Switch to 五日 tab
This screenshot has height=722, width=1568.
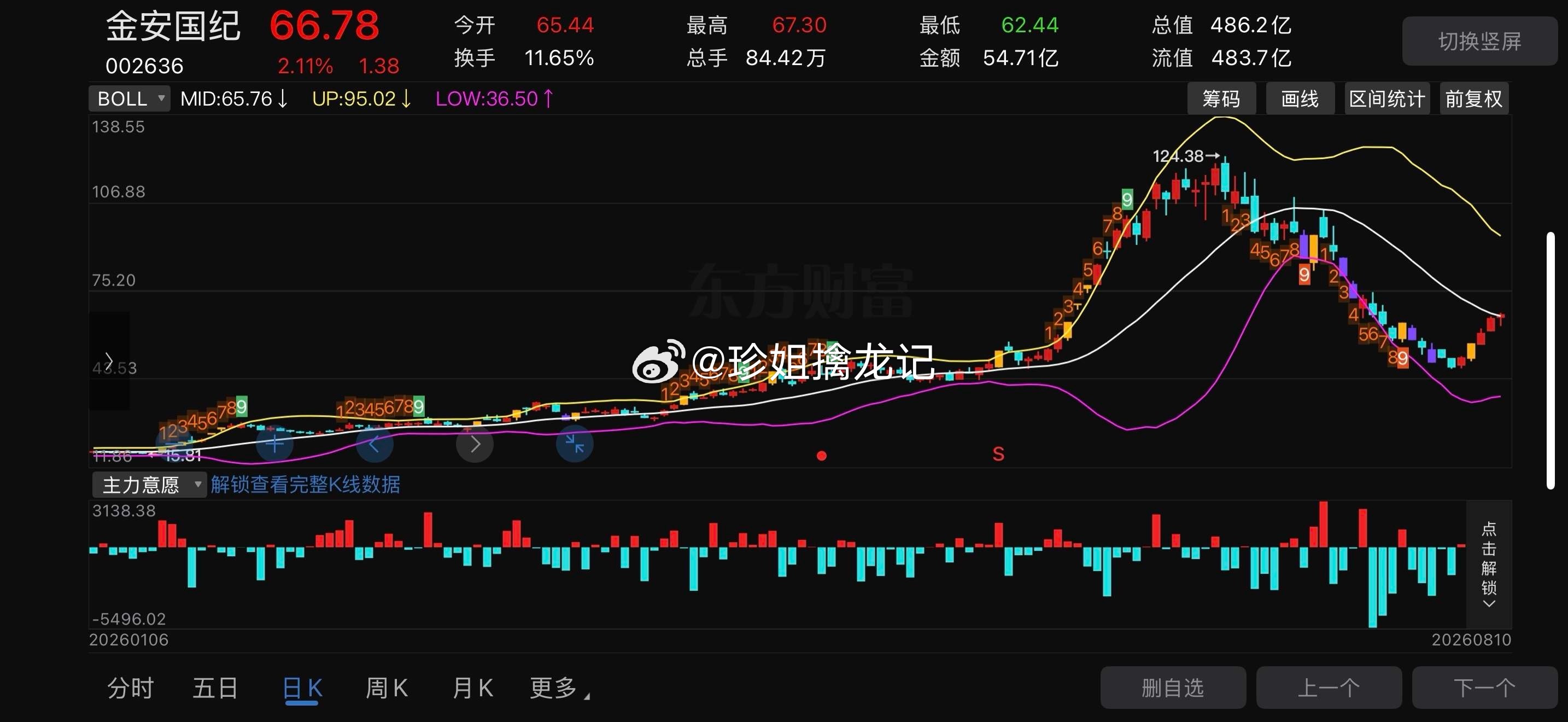coord(215,689)
